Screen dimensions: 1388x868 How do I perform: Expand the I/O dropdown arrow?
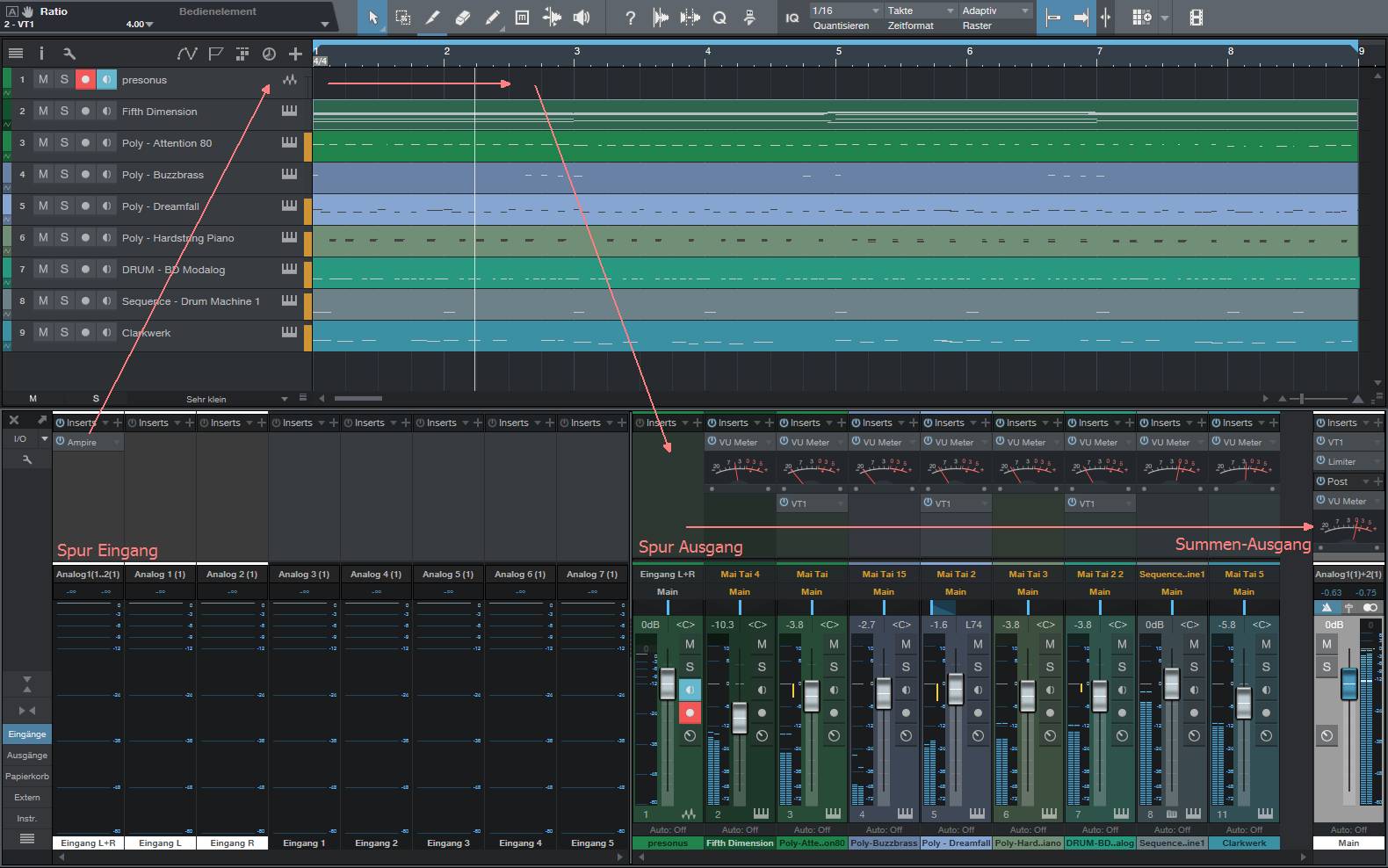45,438
